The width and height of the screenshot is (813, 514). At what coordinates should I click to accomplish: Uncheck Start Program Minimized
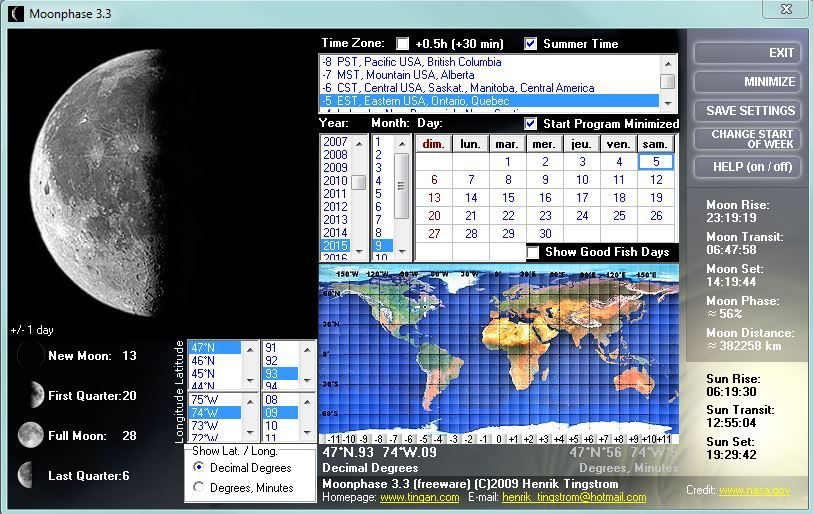pos(531,124)
